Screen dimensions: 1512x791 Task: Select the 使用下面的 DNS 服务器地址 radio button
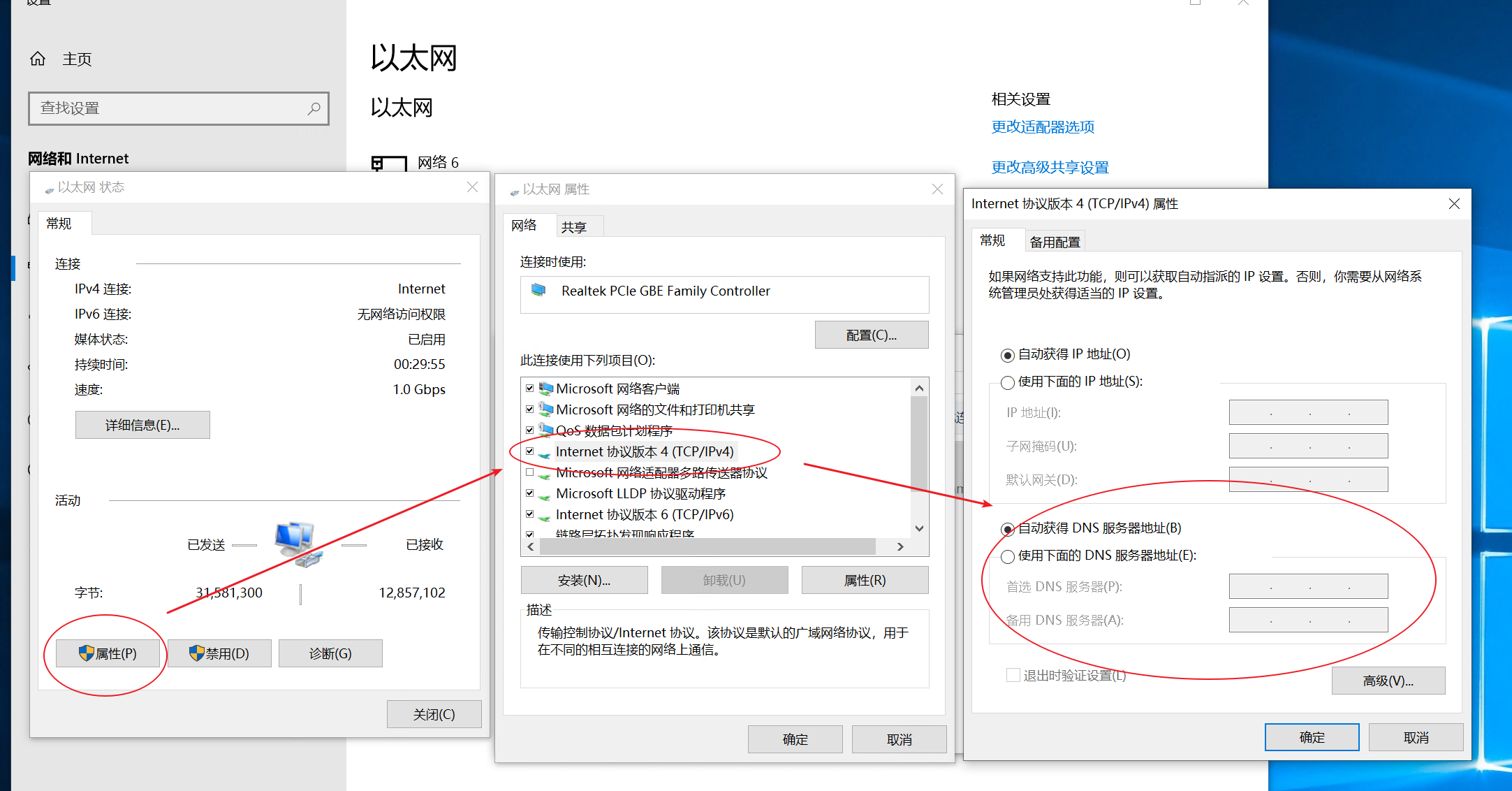click(x=1008, y=556)
